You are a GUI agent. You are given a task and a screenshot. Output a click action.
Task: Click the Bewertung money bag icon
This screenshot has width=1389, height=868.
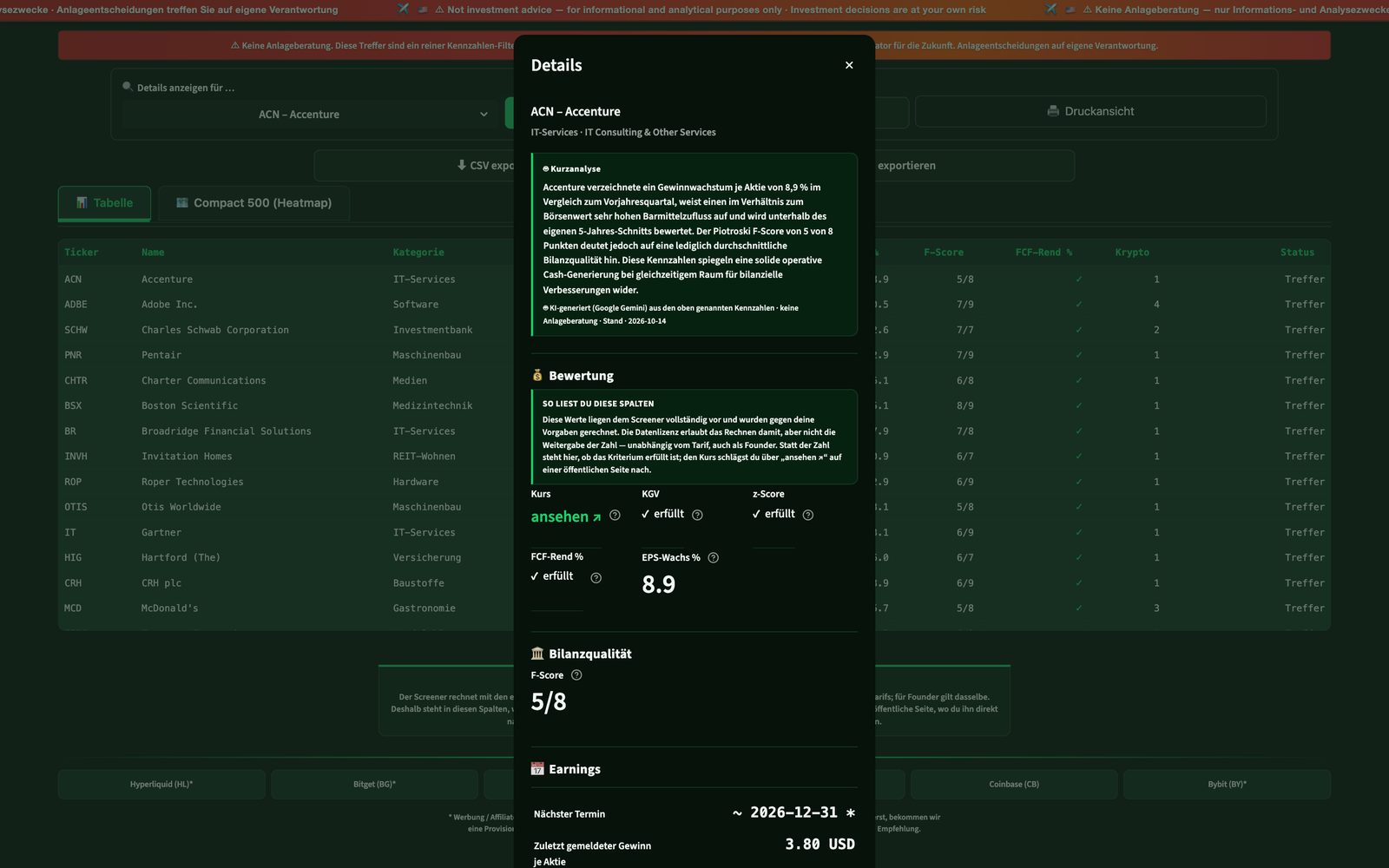tap(537, 375)
